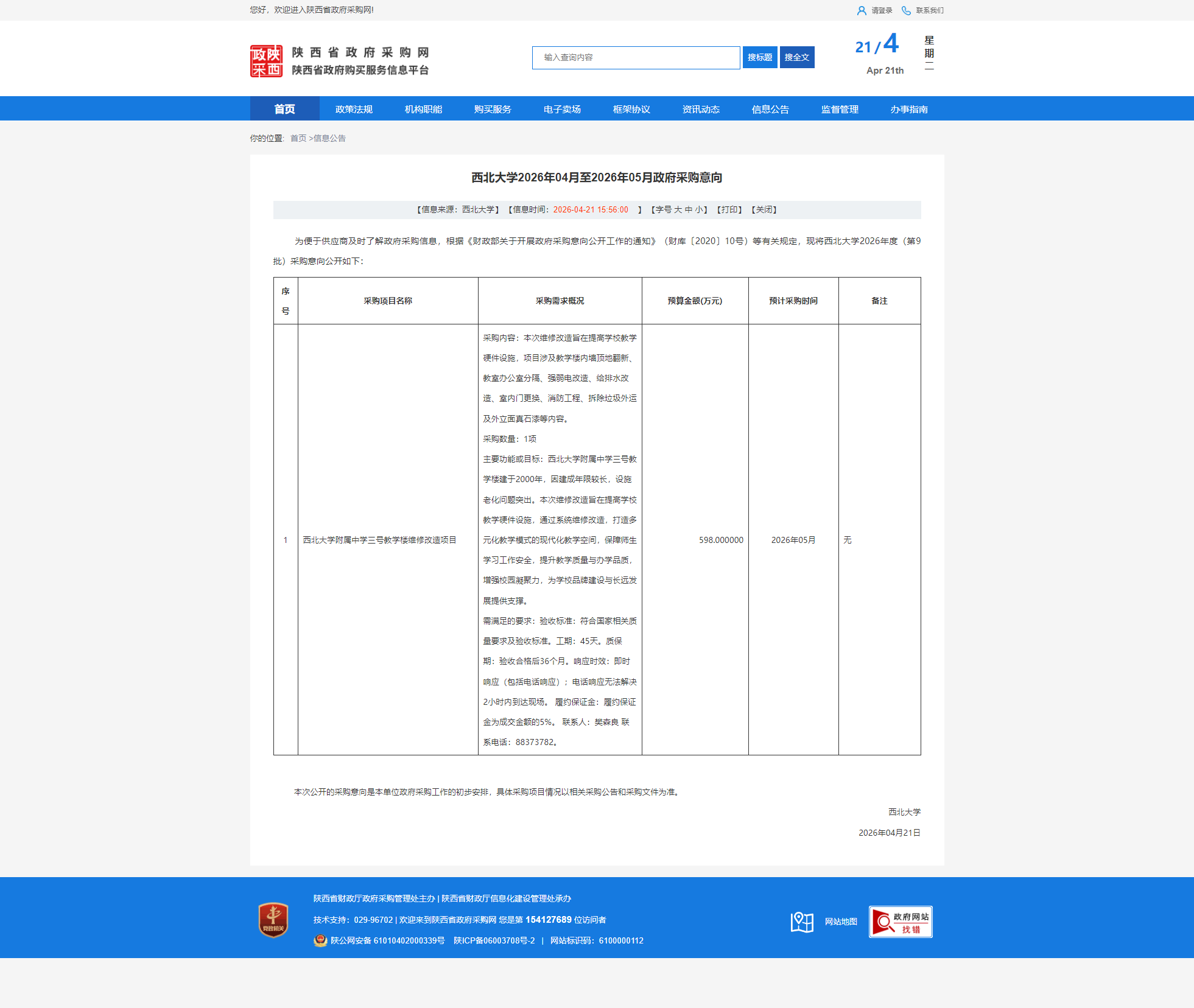This screenshot has height=1008, width=1194.
Task: Click the party-and-government organ shield emblem
Action: (273, 919)
